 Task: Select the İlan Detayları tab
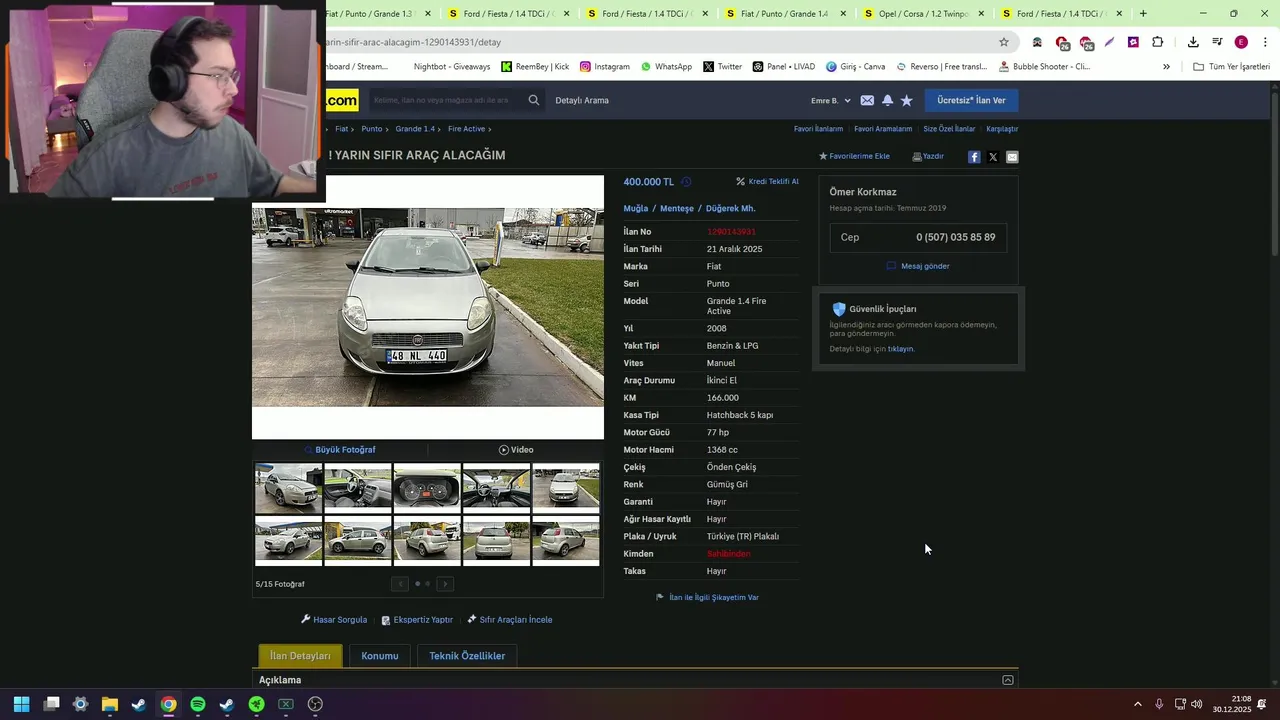(300, 656)
